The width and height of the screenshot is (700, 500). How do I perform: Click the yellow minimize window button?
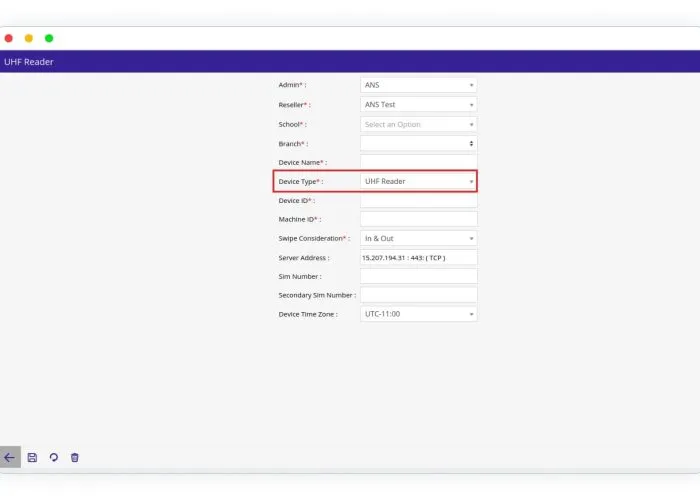point(29,38)
